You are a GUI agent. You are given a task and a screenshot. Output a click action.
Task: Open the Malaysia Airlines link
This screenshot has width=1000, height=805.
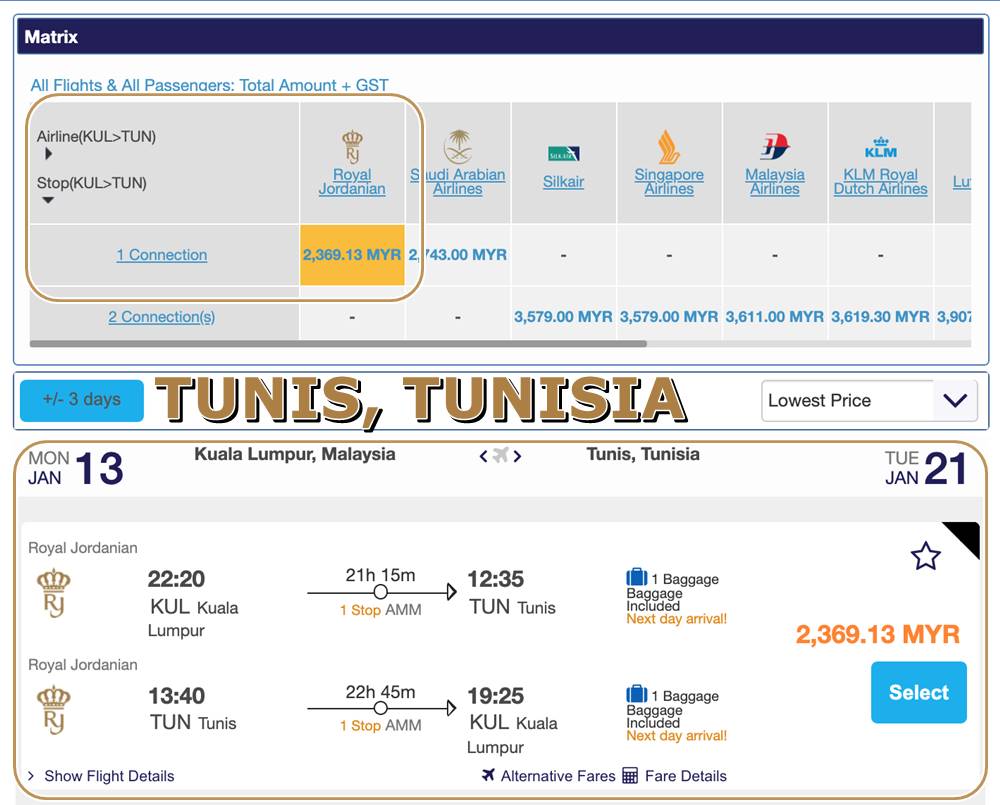click(775, 181)
